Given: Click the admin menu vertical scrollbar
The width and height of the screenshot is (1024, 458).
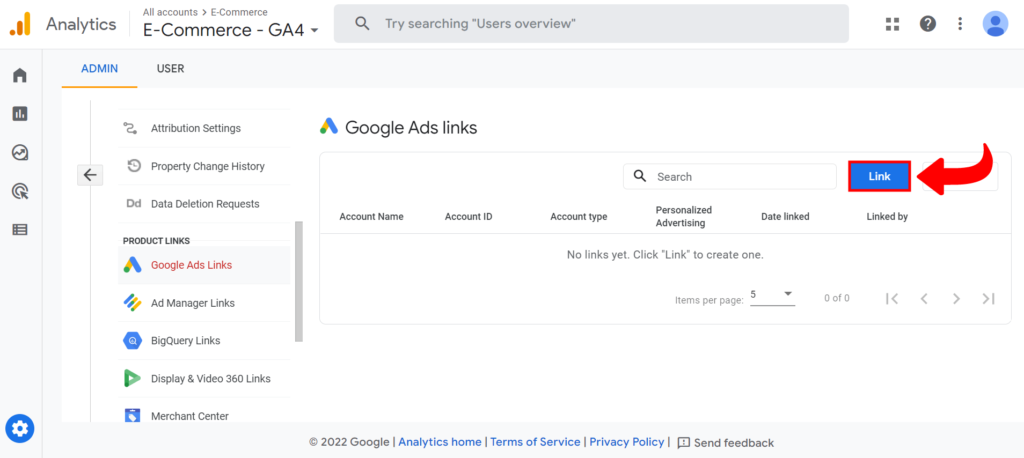Looking at the screenshot, I should pyautogui.click(x=298, y=280).
